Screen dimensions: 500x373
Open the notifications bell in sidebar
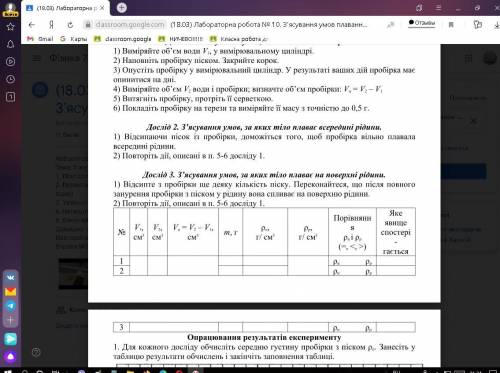pyautogui.click(x=10, y=44)
